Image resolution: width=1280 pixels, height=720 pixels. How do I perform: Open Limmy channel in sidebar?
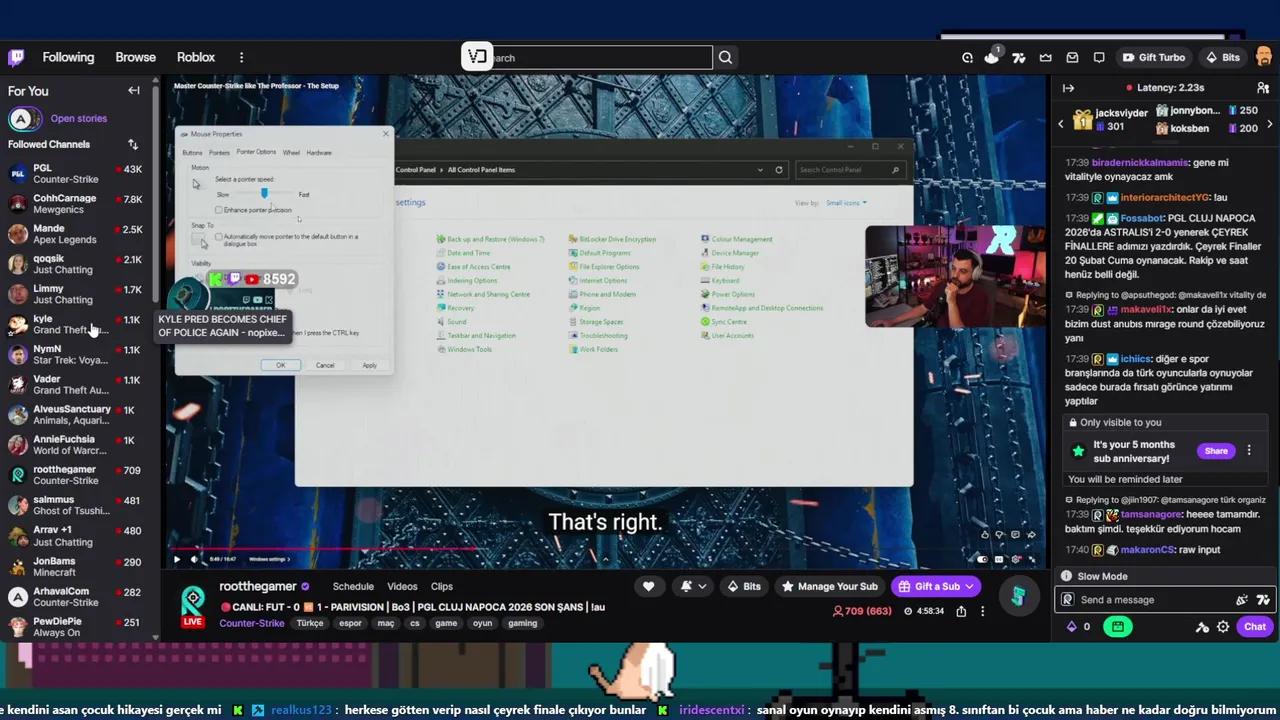(x=78, y=294)
